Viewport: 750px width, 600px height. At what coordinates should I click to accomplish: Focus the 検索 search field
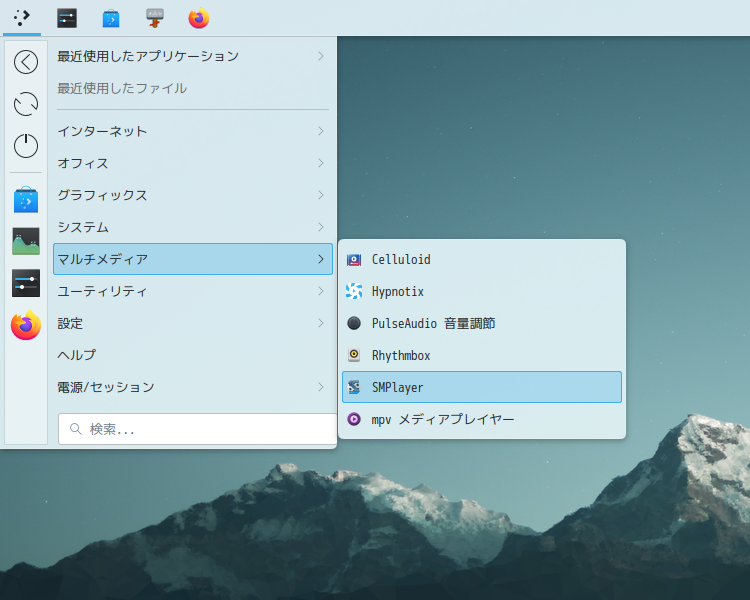[x=197, y=429]
